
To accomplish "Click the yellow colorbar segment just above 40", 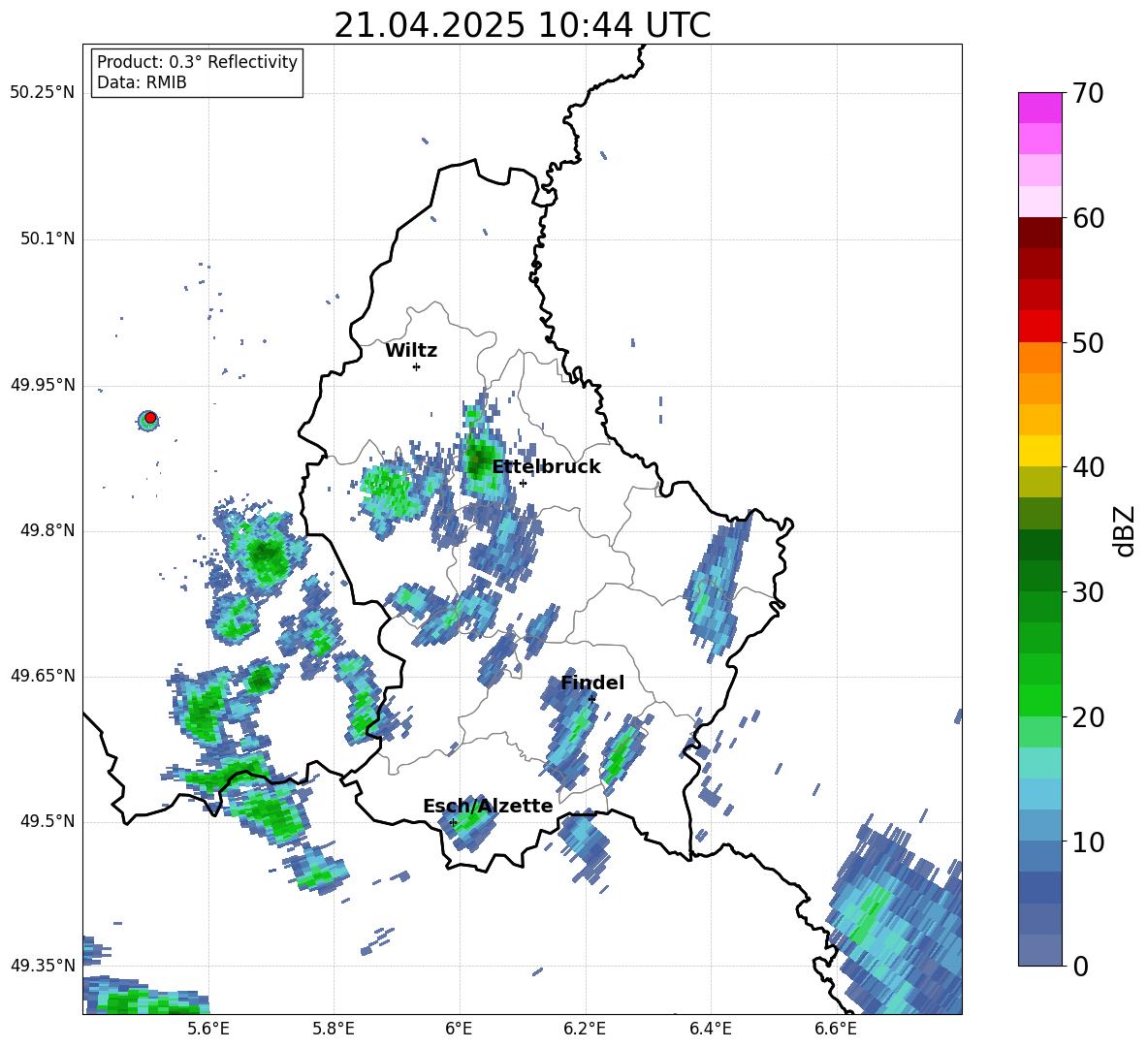I will pos(1039,451).
